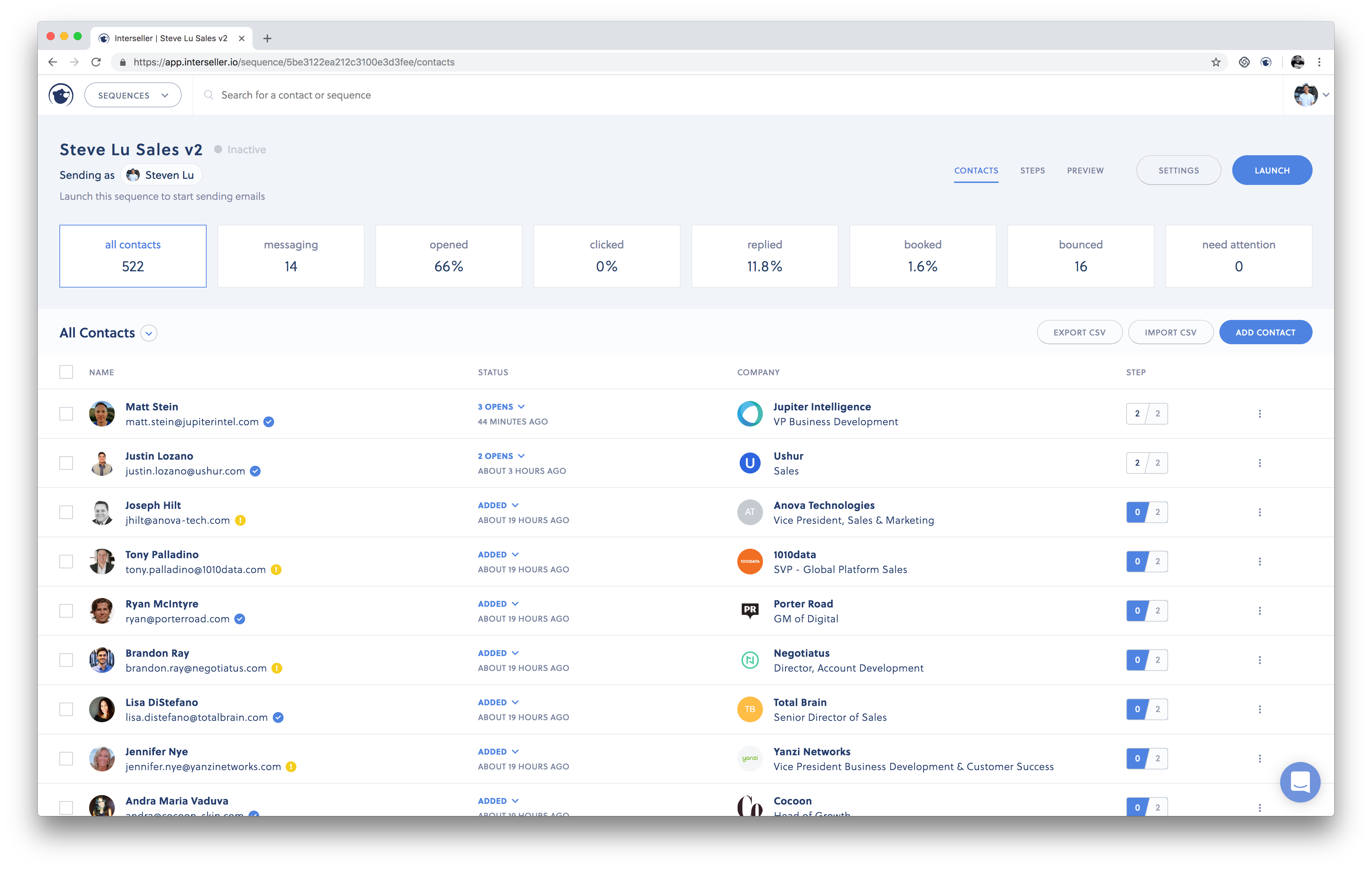This screenshot has width=1372, height=870.
Task: Open the Jupiter Intelligence company link
Action: pos(822,407)
